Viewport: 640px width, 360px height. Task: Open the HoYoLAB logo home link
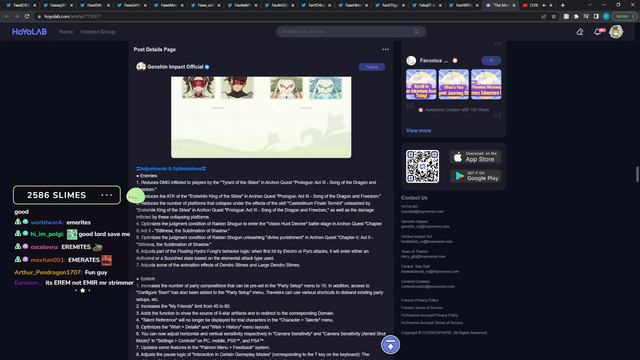tap(29, 32)
